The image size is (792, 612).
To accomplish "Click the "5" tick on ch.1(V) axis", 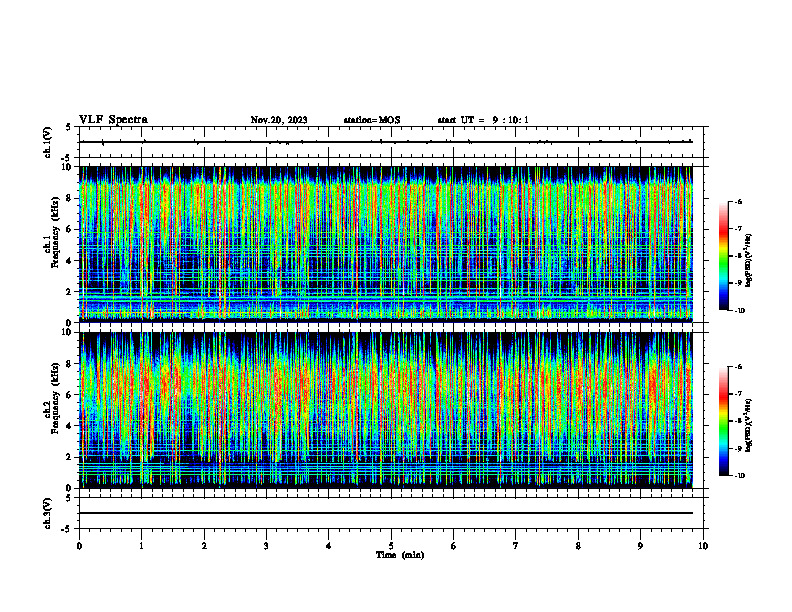I will point(70,127).
